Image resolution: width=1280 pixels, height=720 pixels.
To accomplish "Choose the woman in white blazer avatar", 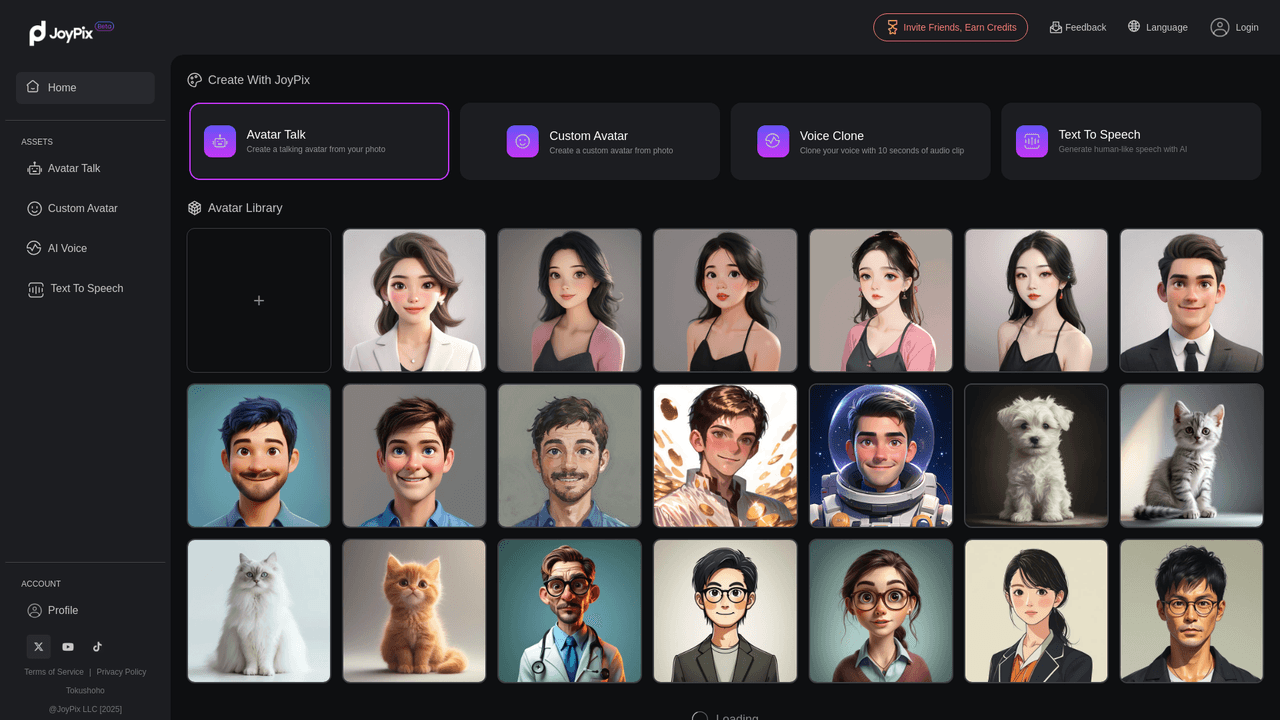I will click(414, 300).
